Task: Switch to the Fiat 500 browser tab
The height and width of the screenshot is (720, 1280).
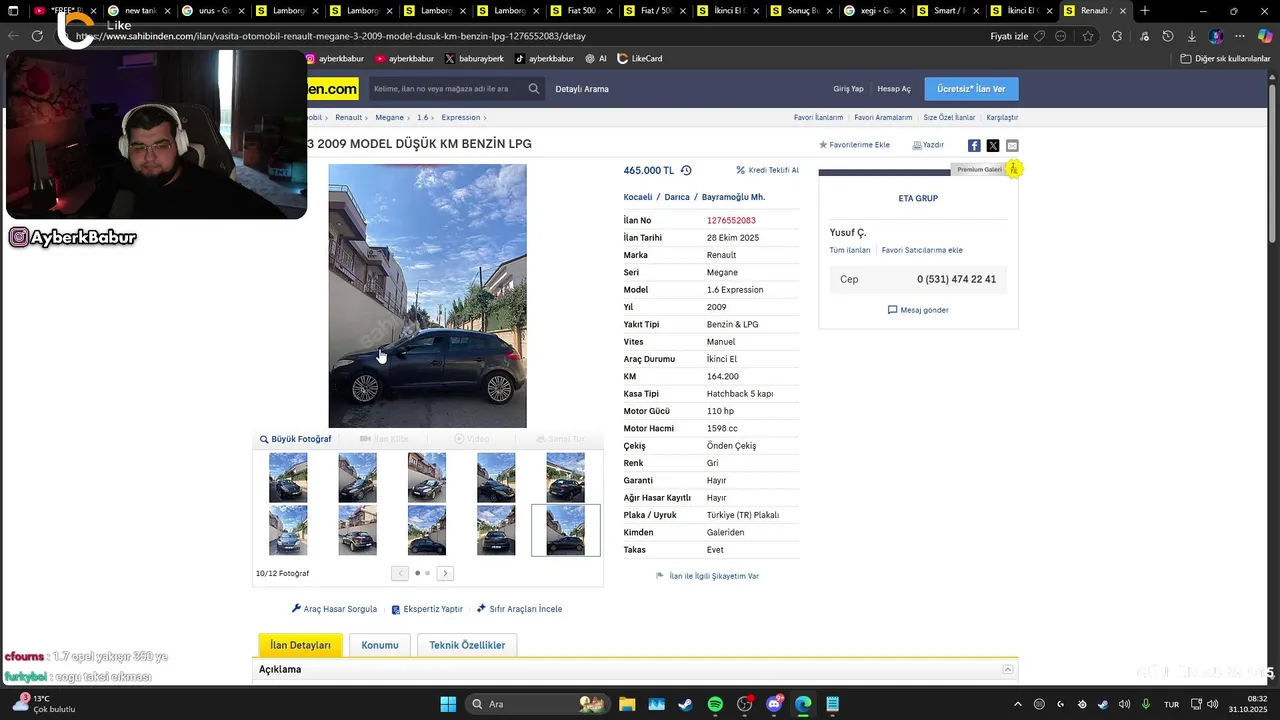Action: click(583, 11)
